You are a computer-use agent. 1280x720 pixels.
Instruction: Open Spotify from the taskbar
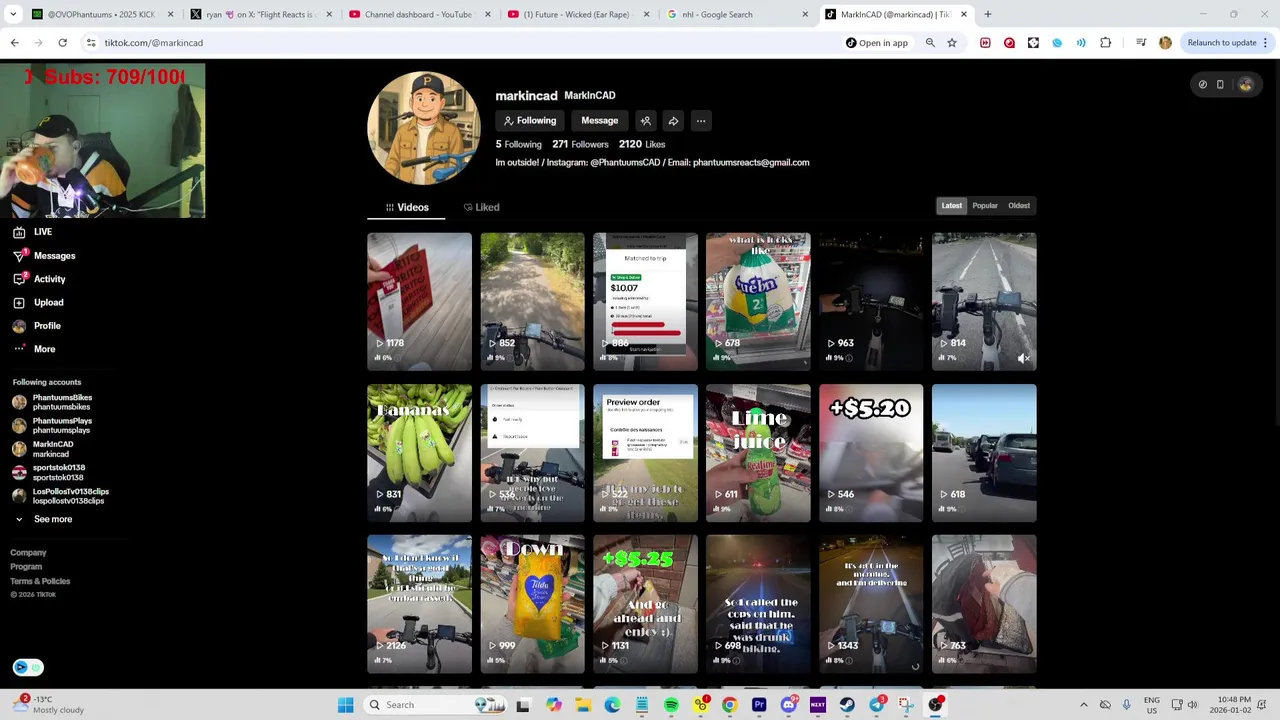point(671,705)
